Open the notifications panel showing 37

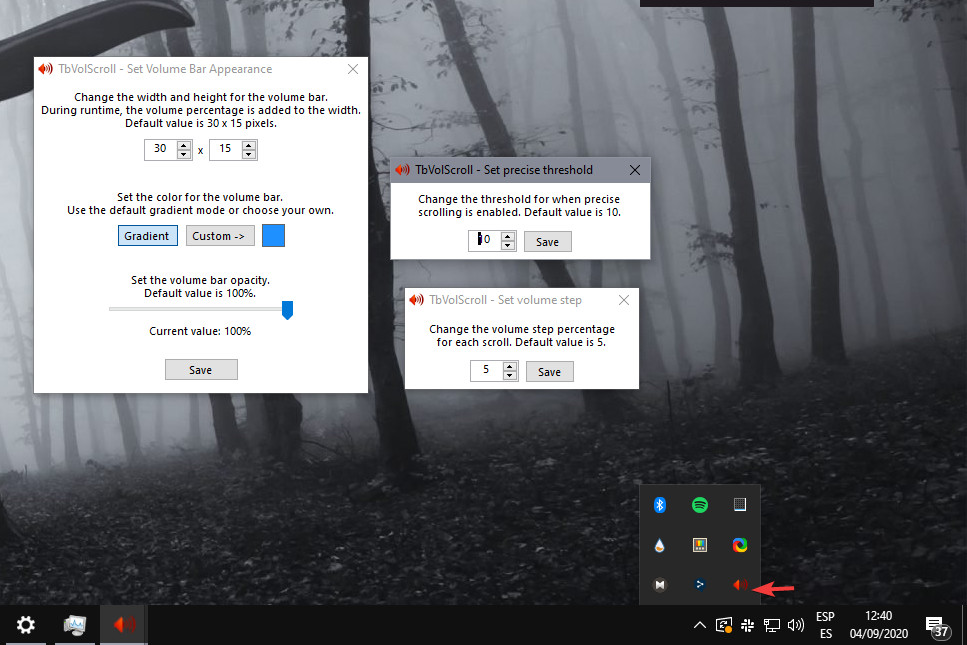click(x=936, y=624)
